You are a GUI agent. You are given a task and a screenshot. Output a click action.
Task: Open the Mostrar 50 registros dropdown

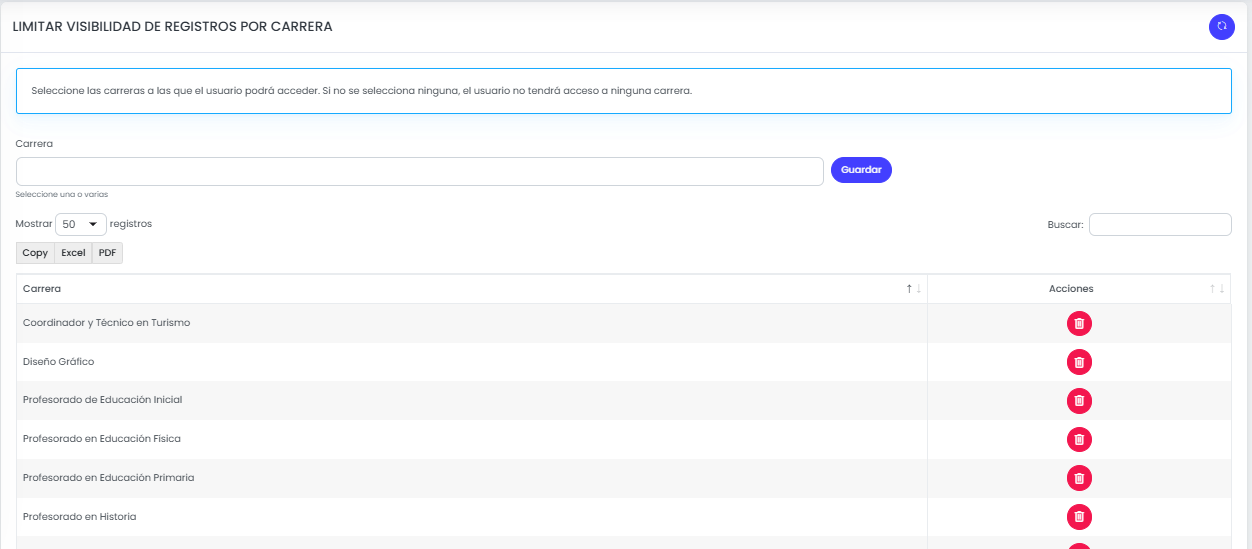(x=81, y=225)
